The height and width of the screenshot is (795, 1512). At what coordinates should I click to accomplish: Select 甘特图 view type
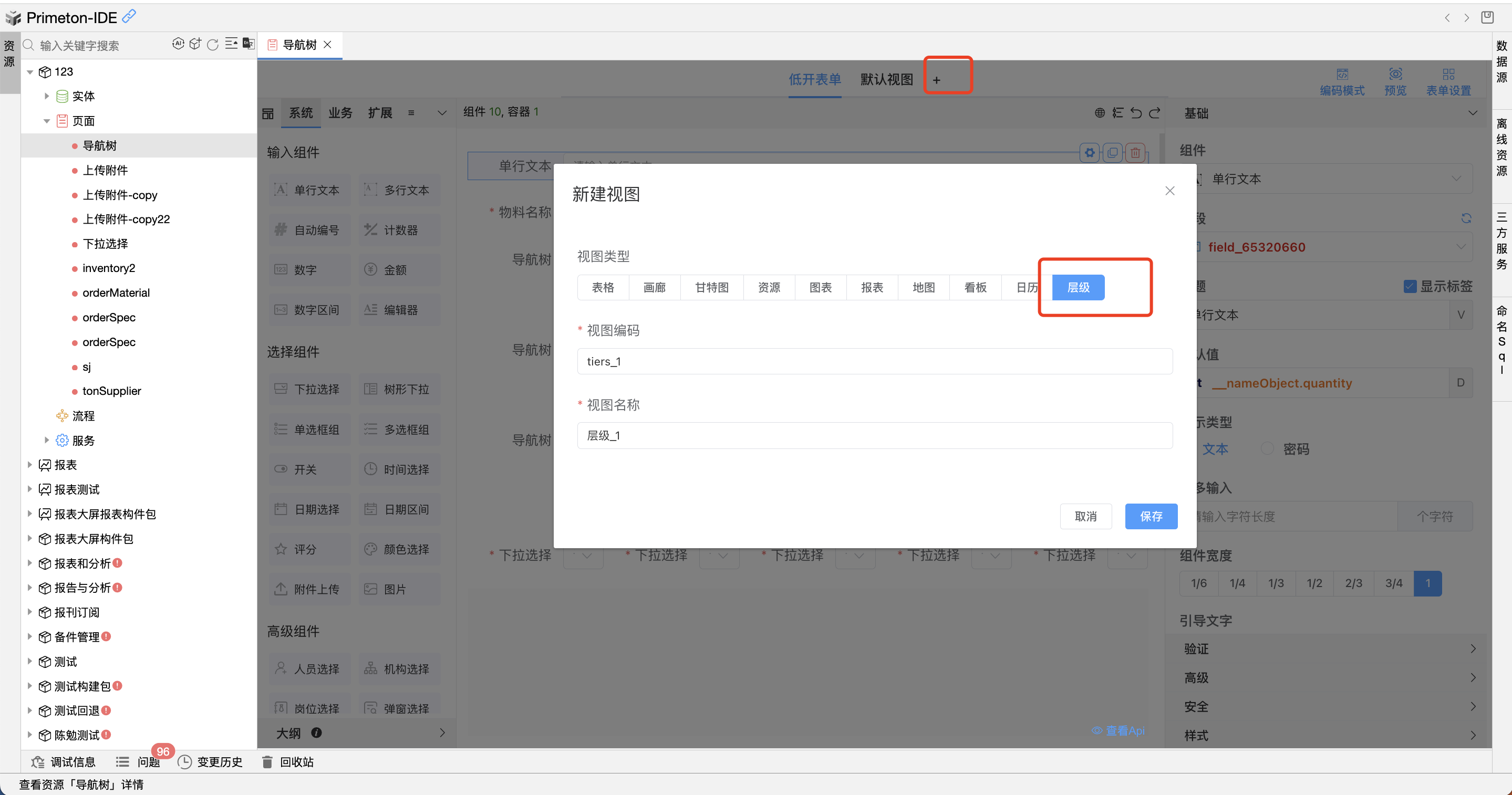pyautogui.click(x=711, y=287)
